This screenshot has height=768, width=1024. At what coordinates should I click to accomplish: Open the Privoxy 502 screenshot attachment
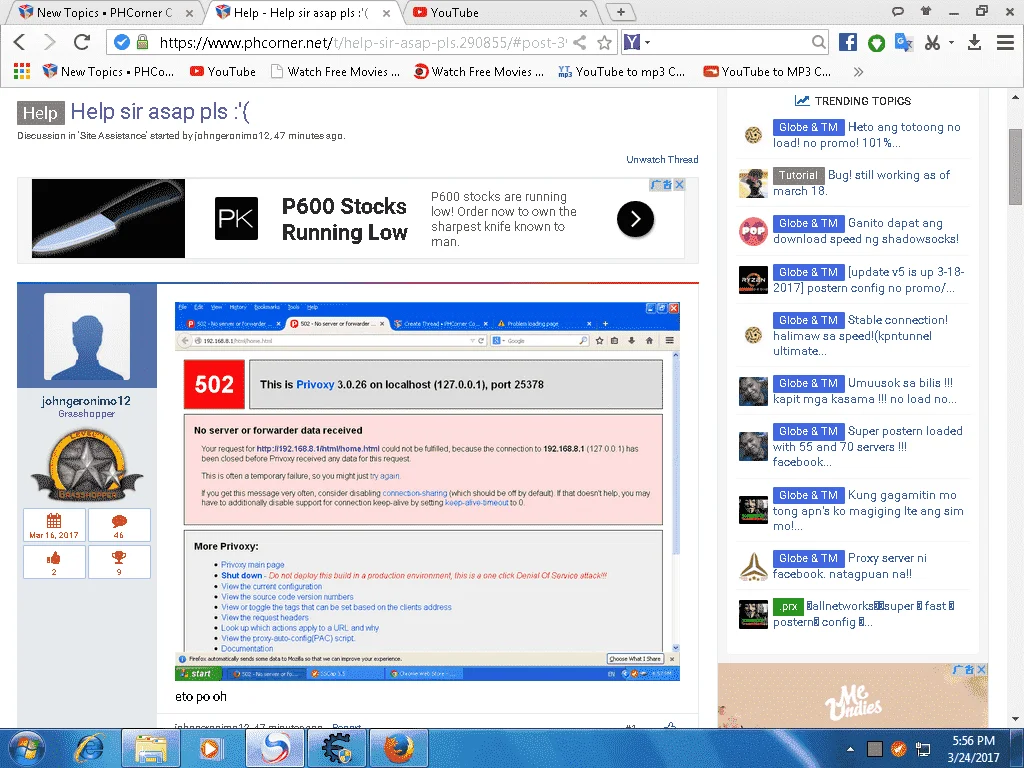click(x=427, y=491)
